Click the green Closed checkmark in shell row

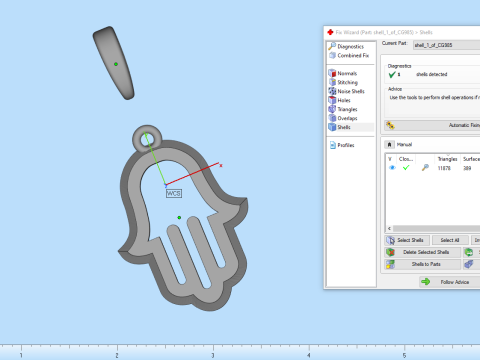[x=406, y=168]
